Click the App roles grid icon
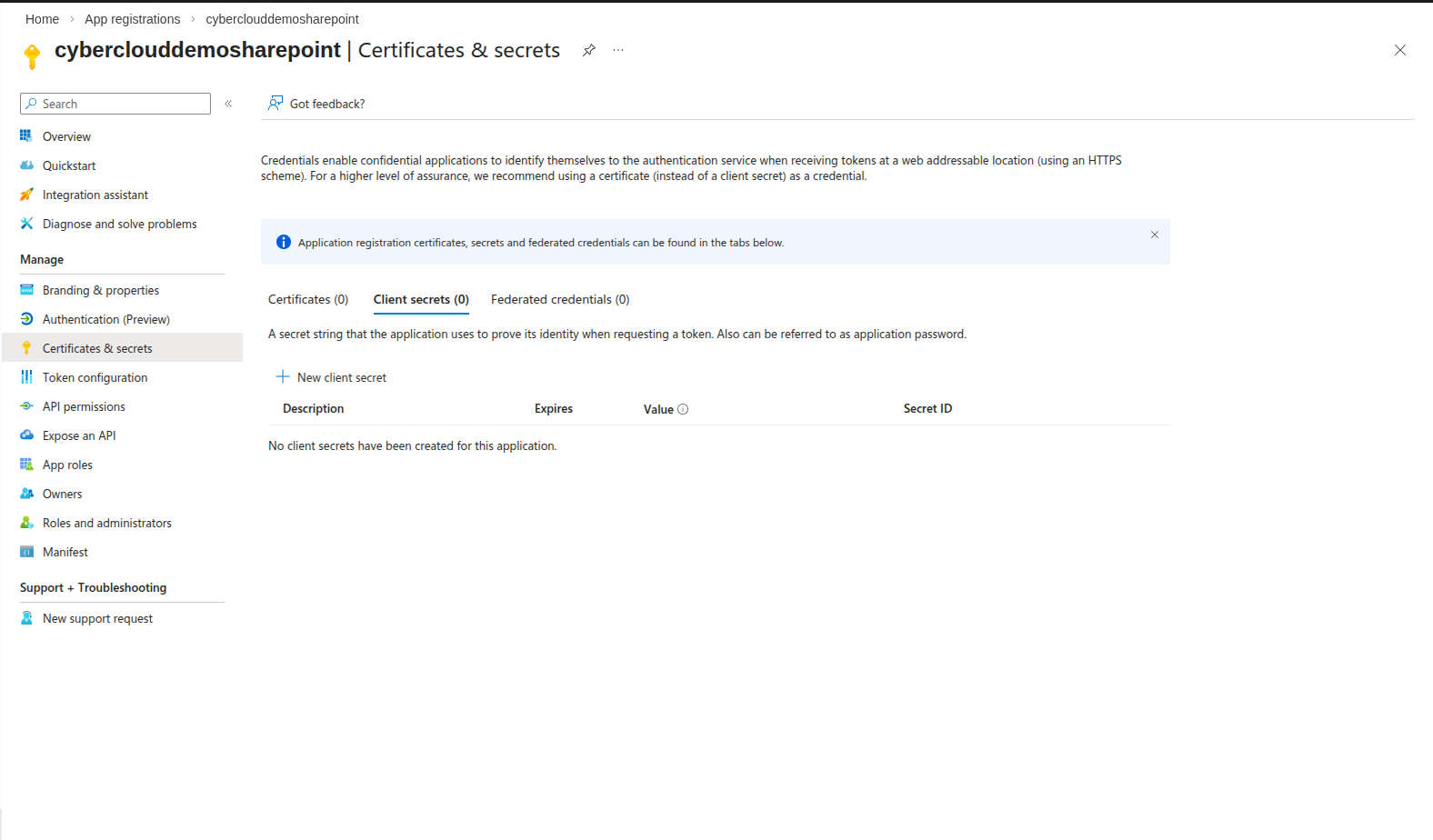The image size is (1433, 840). coord(26,465)
